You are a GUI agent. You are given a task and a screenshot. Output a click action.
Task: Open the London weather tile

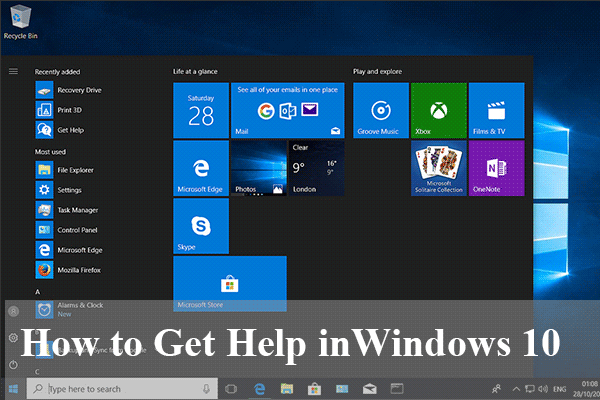click(316, 168)
